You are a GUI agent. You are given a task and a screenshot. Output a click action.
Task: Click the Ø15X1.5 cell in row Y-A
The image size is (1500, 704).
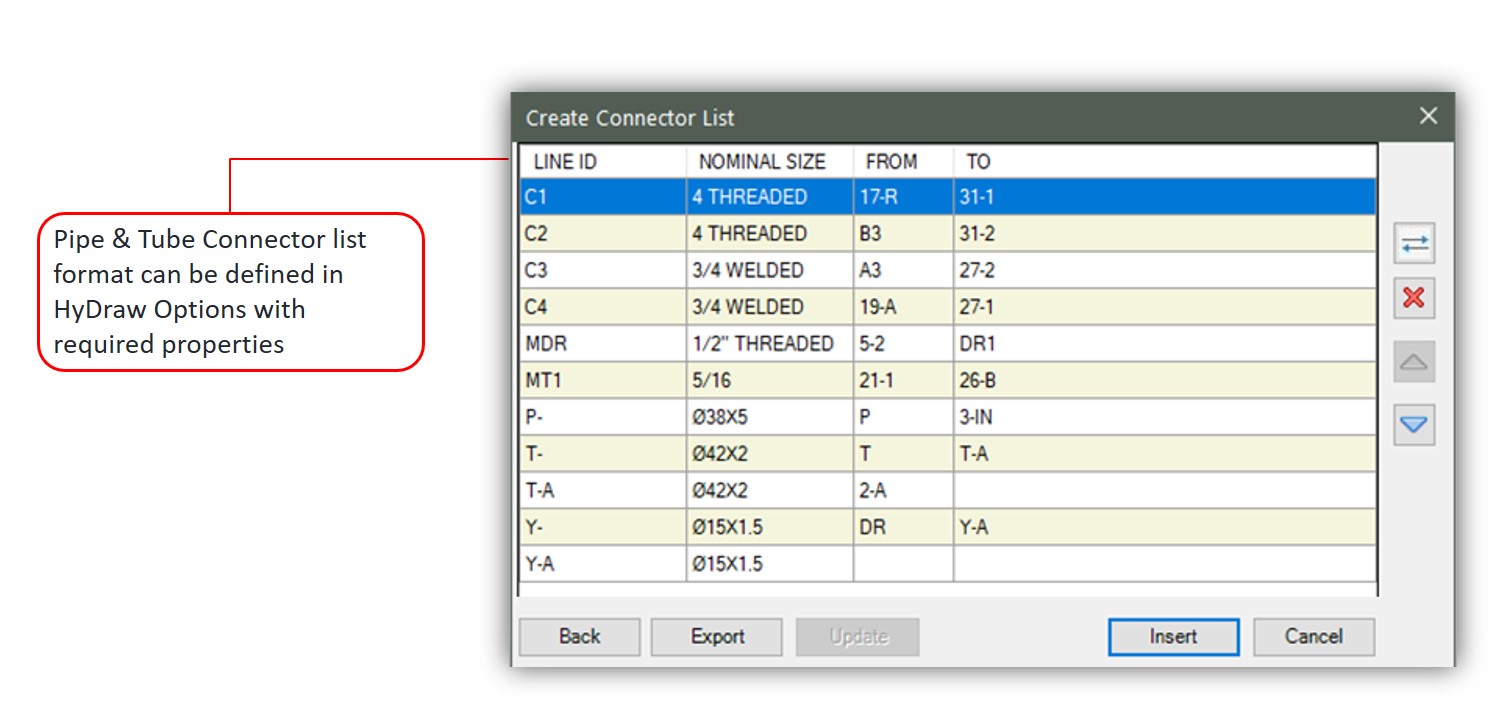tap(770, 563)
